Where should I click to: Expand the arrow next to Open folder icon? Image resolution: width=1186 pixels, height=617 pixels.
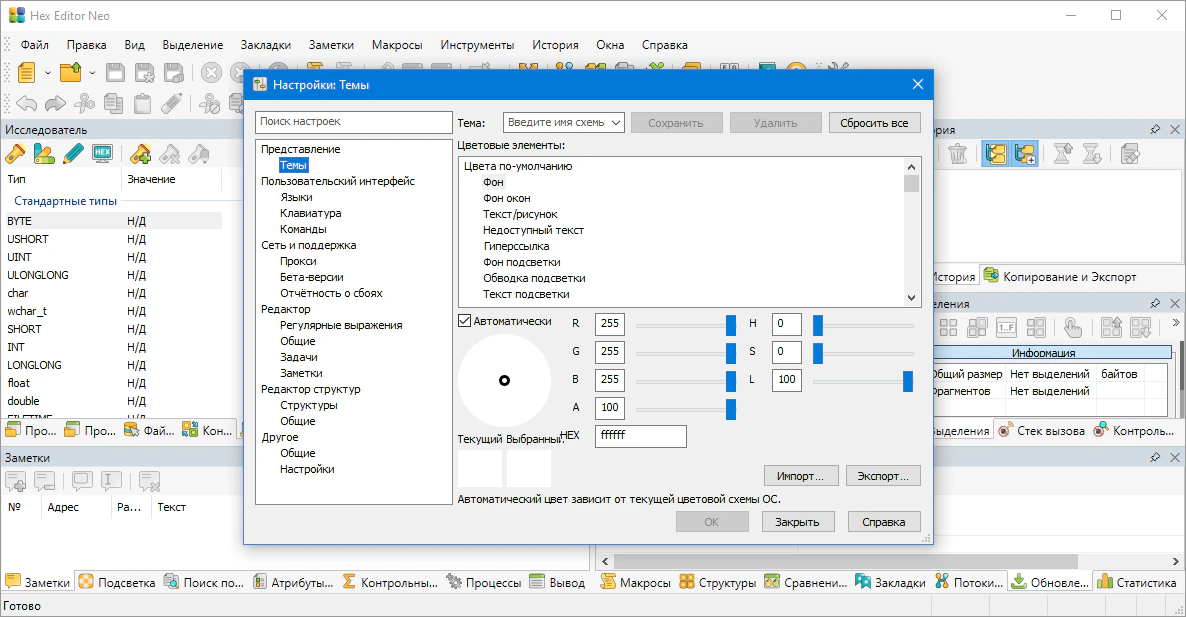coord(92,73)
